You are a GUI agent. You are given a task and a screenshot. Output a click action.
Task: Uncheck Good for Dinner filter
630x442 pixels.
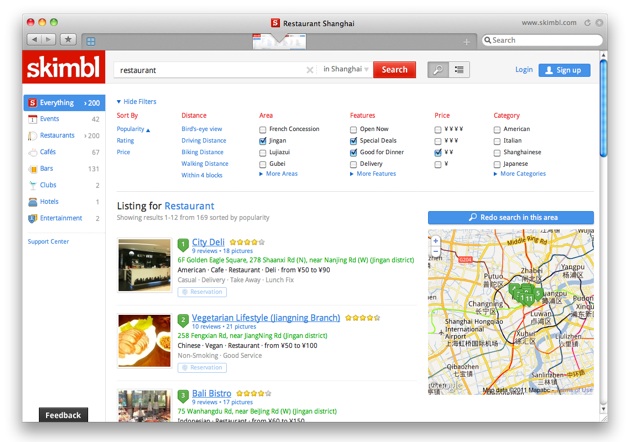pyautogui.click(x=353, y=153)
